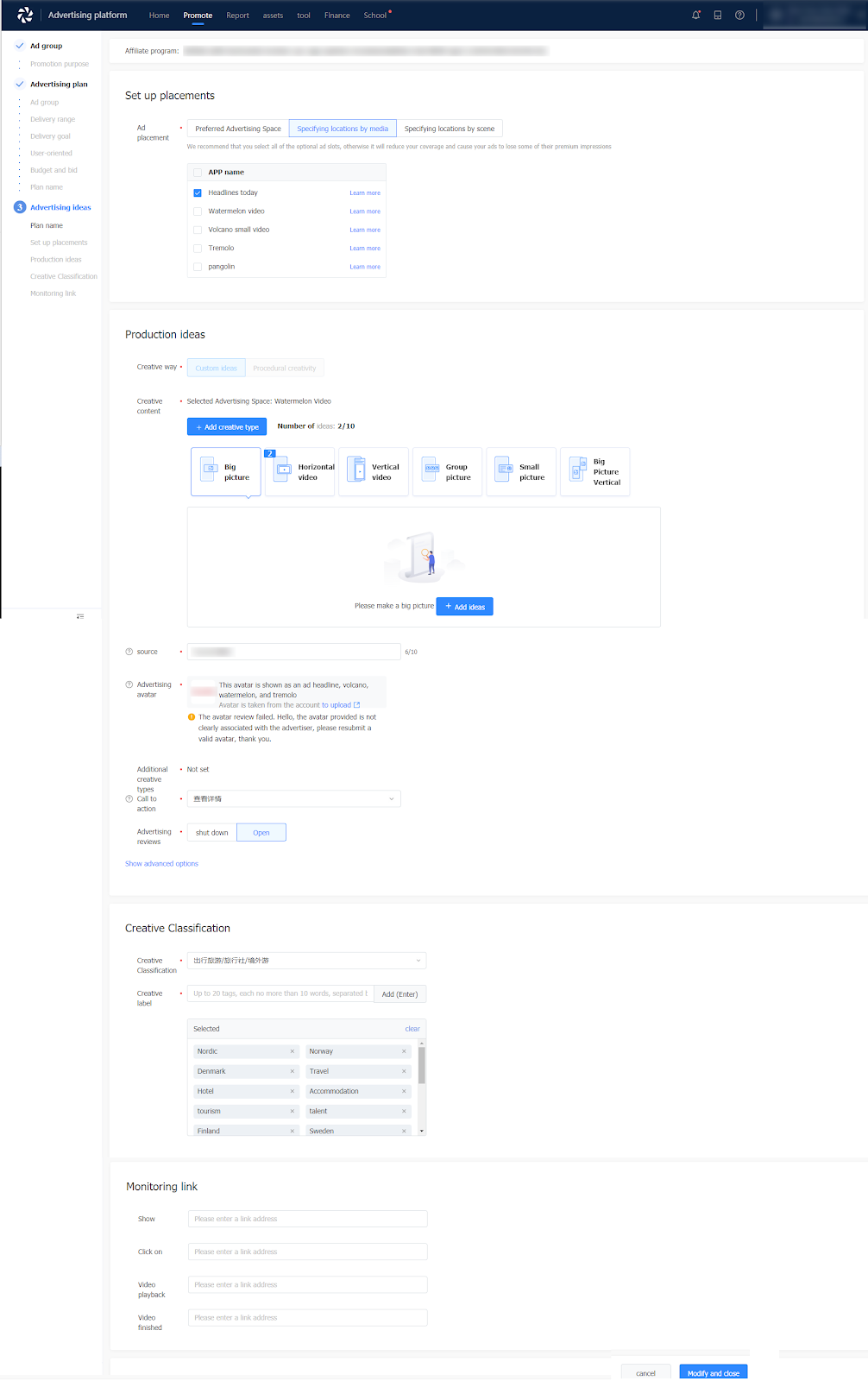Viewport: 868px width, 1381px height.
Task: Select the Small picture creative type card
Action: 521,471
